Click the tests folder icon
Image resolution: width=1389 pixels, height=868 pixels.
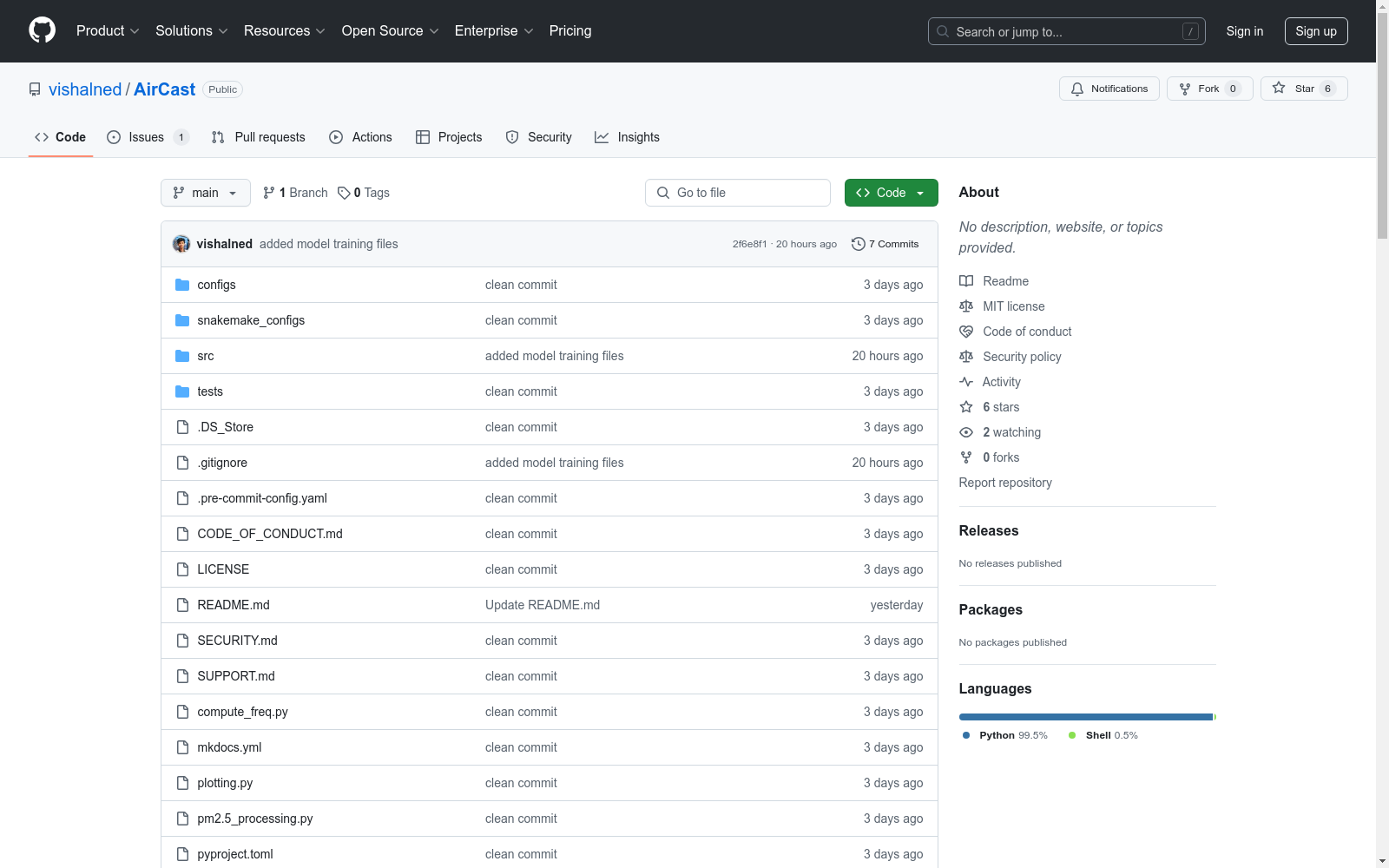click(x=182, y=391)
